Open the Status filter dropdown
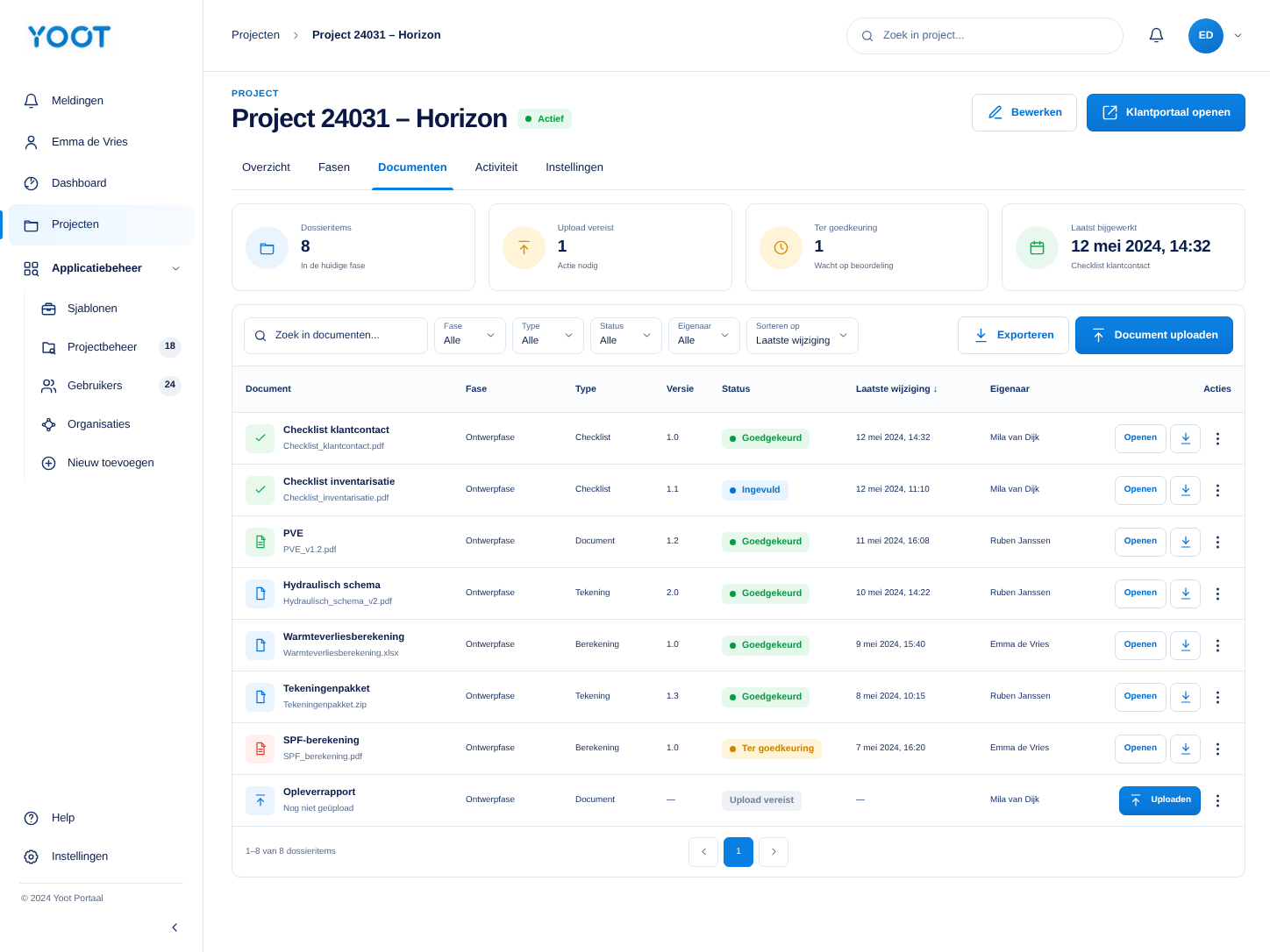 click(x=626, y=336)
